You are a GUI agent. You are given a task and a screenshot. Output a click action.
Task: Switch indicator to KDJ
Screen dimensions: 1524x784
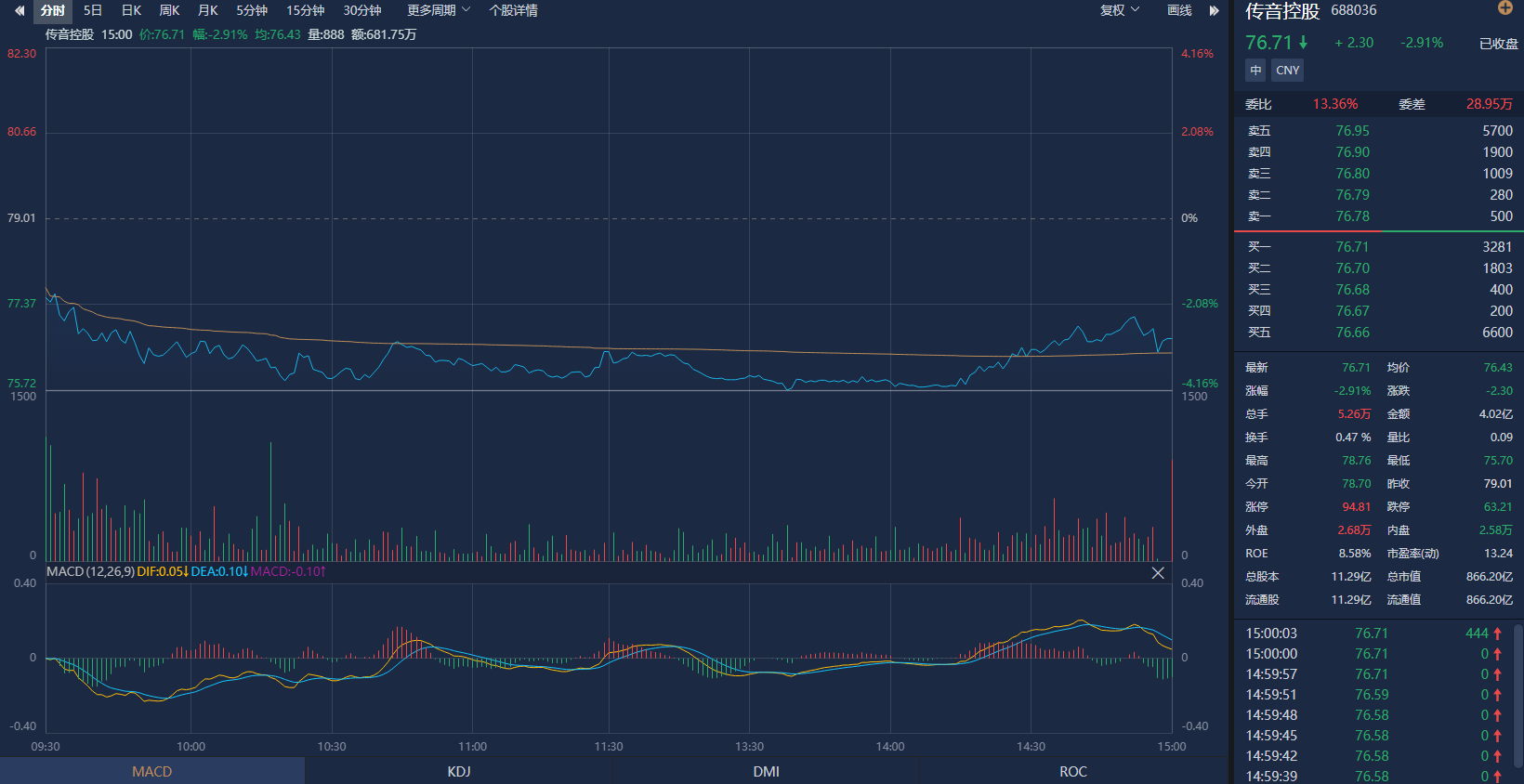[x=459, y=771]
